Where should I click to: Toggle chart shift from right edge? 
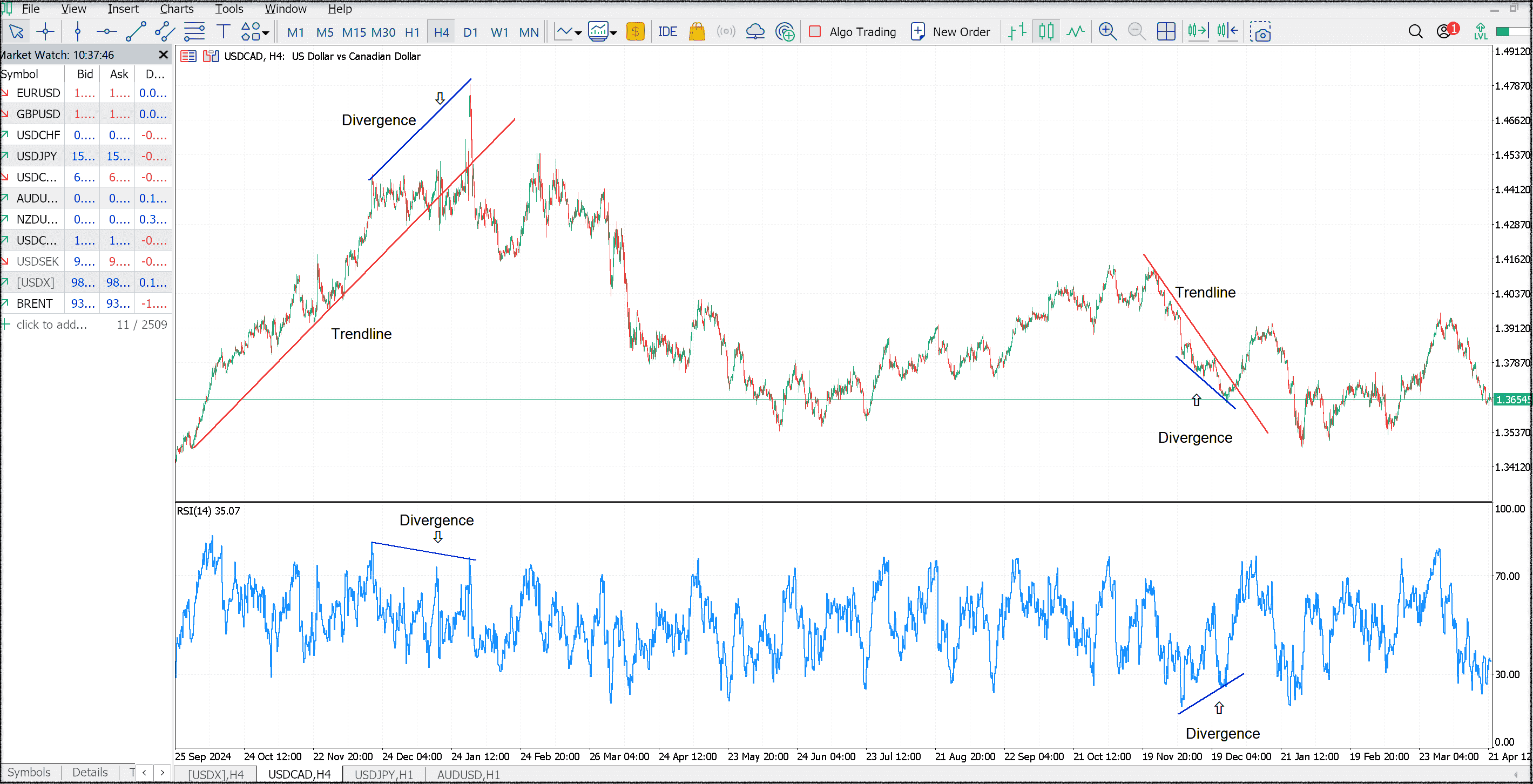[x=1227, y=31]
